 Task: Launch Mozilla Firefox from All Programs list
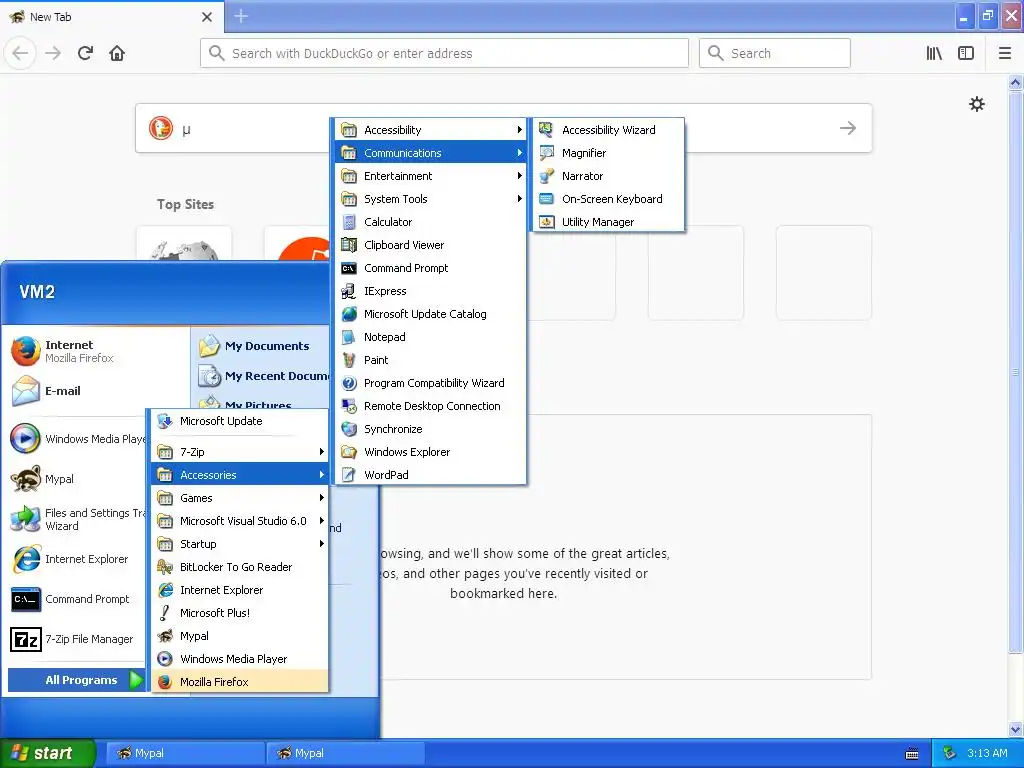[240, 682]
